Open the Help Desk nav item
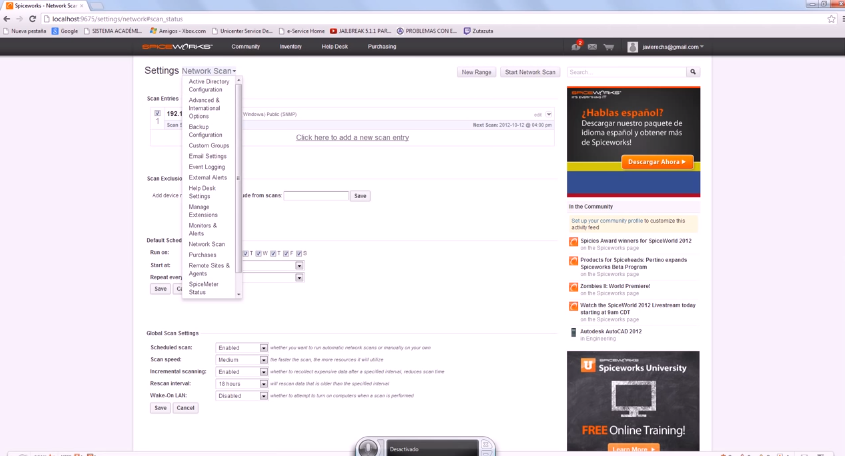 point(335,47)
